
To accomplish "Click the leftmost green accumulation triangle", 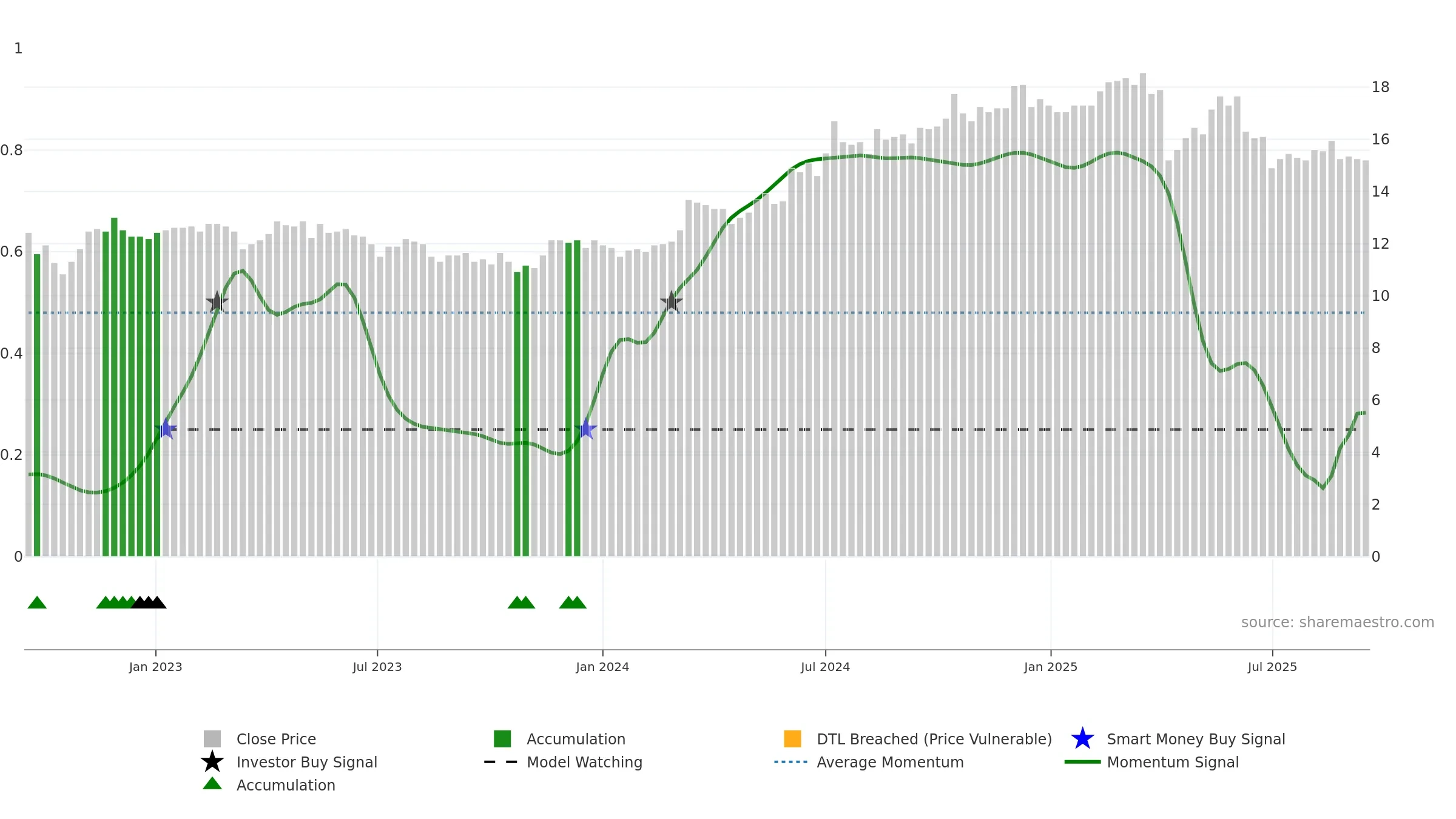I will [37, 602].
